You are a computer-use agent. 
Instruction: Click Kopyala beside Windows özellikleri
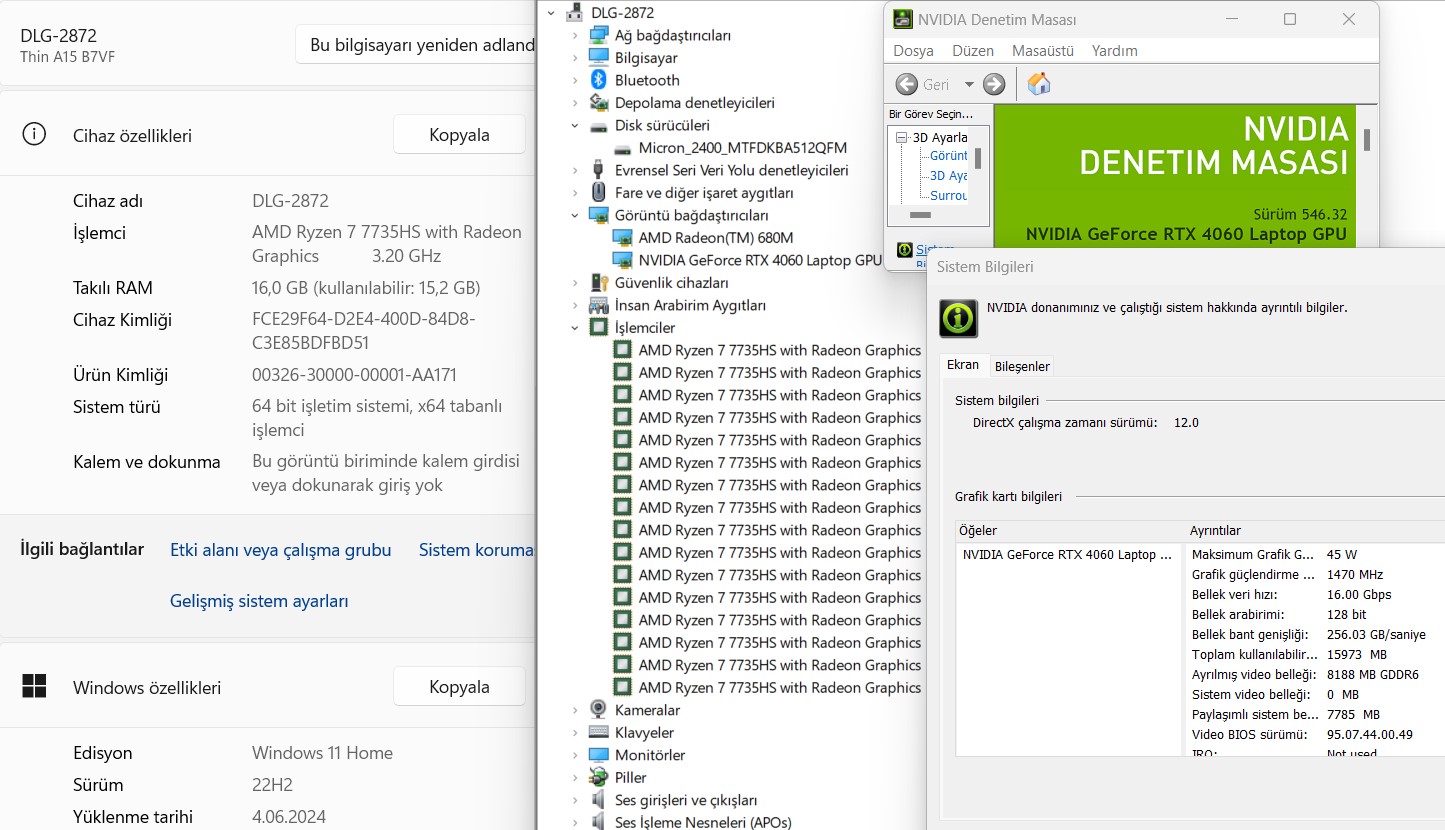[x=459, y=687]
